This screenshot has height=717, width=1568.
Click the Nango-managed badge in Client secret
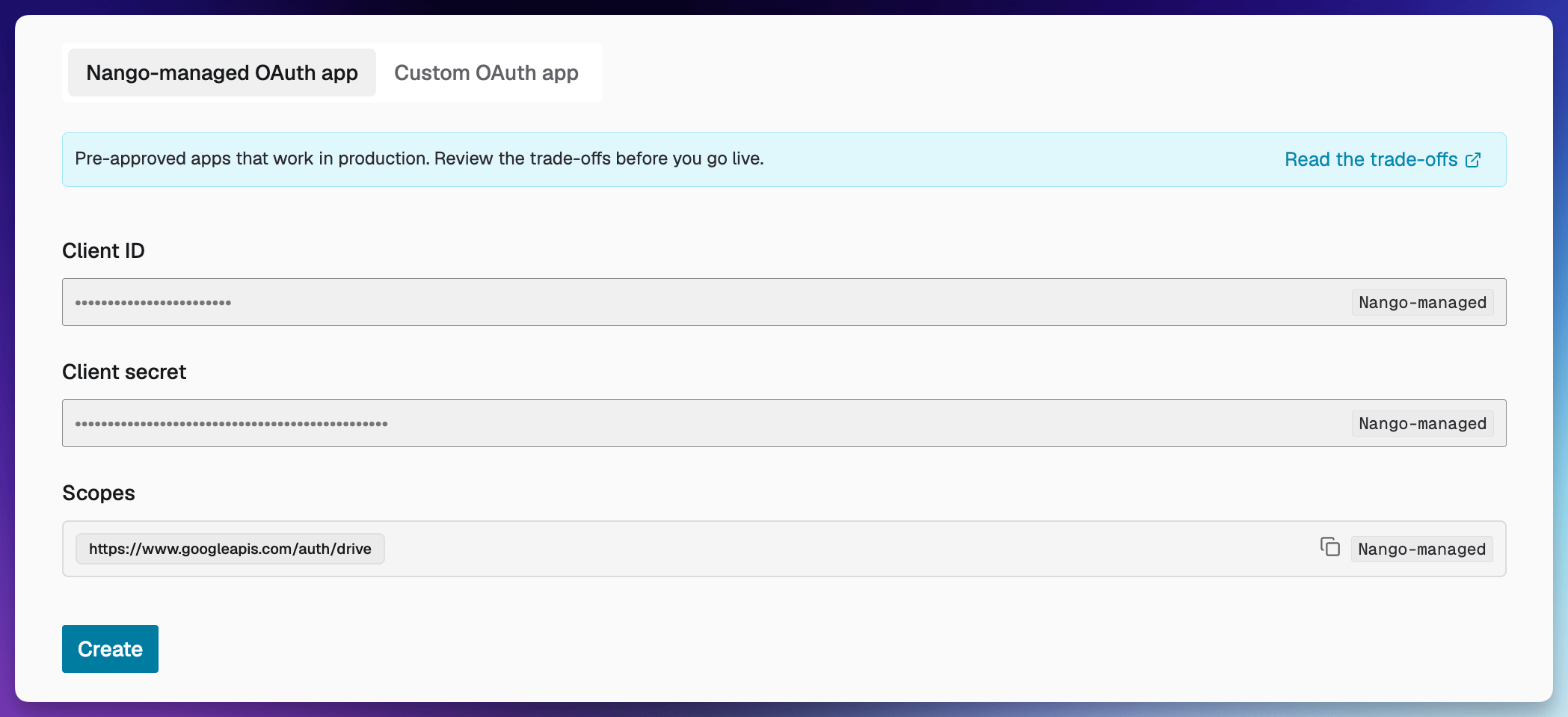pyautogui.click(x=1422, y=423)
